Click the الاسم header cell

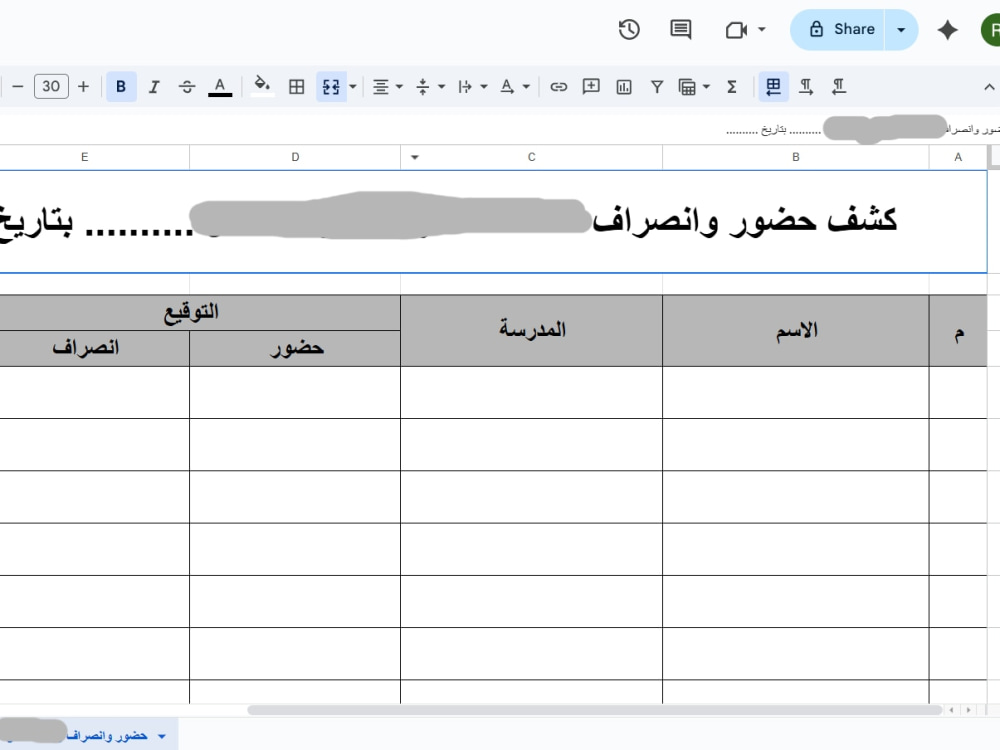(x=796, y=330)
